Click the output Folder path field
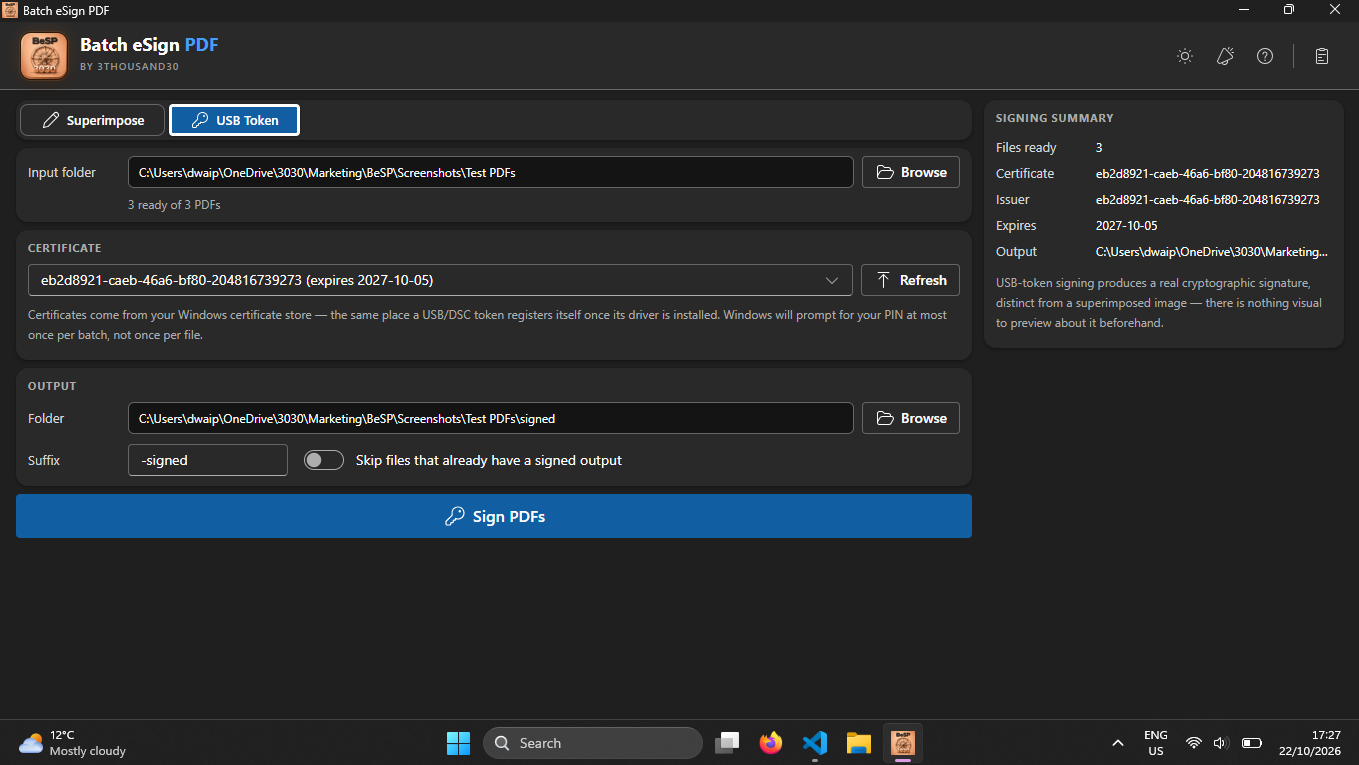The image size is (1359, 765). pos(491,418)
